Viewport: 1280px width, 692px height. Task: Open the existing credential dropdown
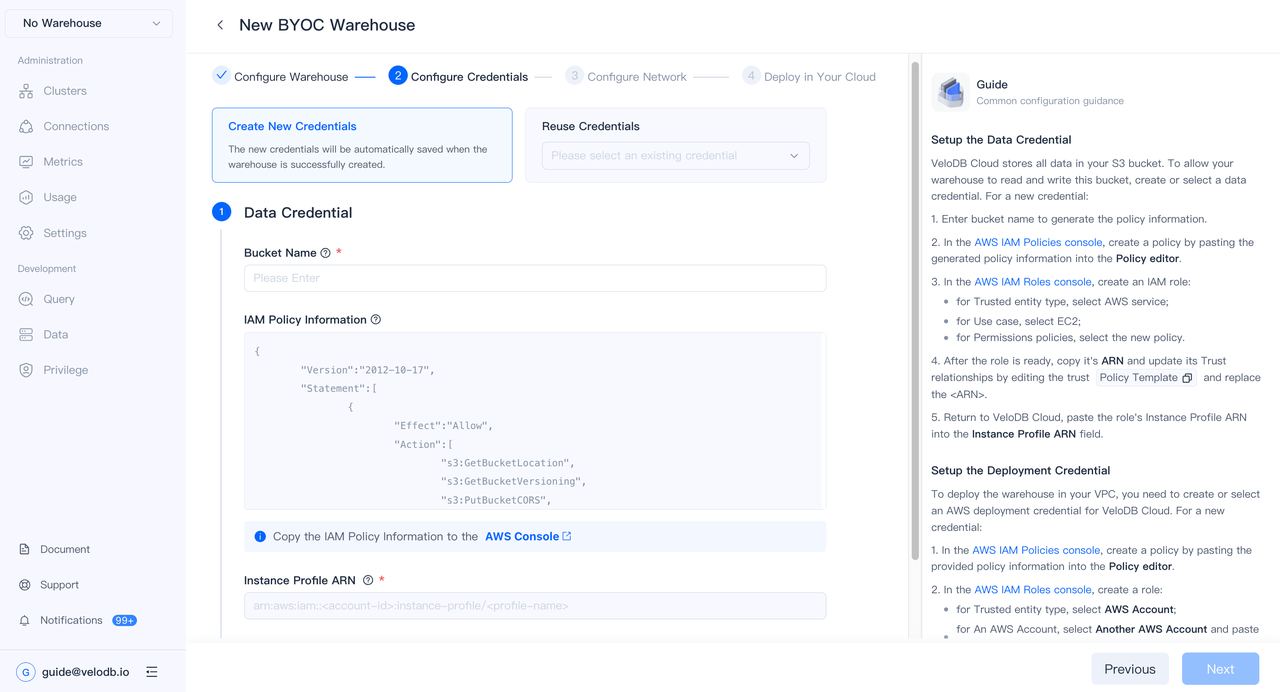pos(675,156)
